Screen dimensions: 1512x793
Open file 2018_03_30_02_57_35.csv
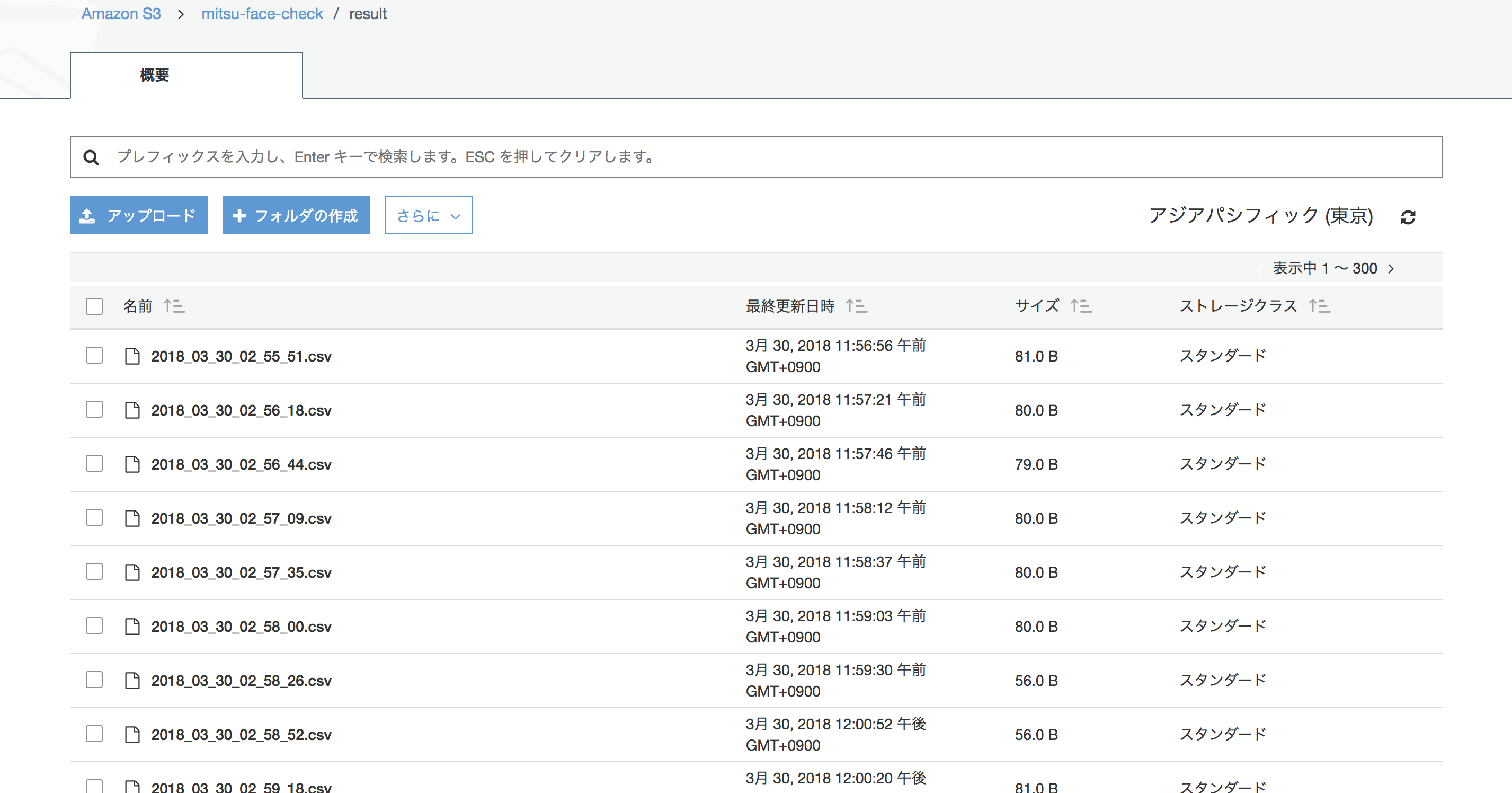pyautogui.click(x=241, y=572)
